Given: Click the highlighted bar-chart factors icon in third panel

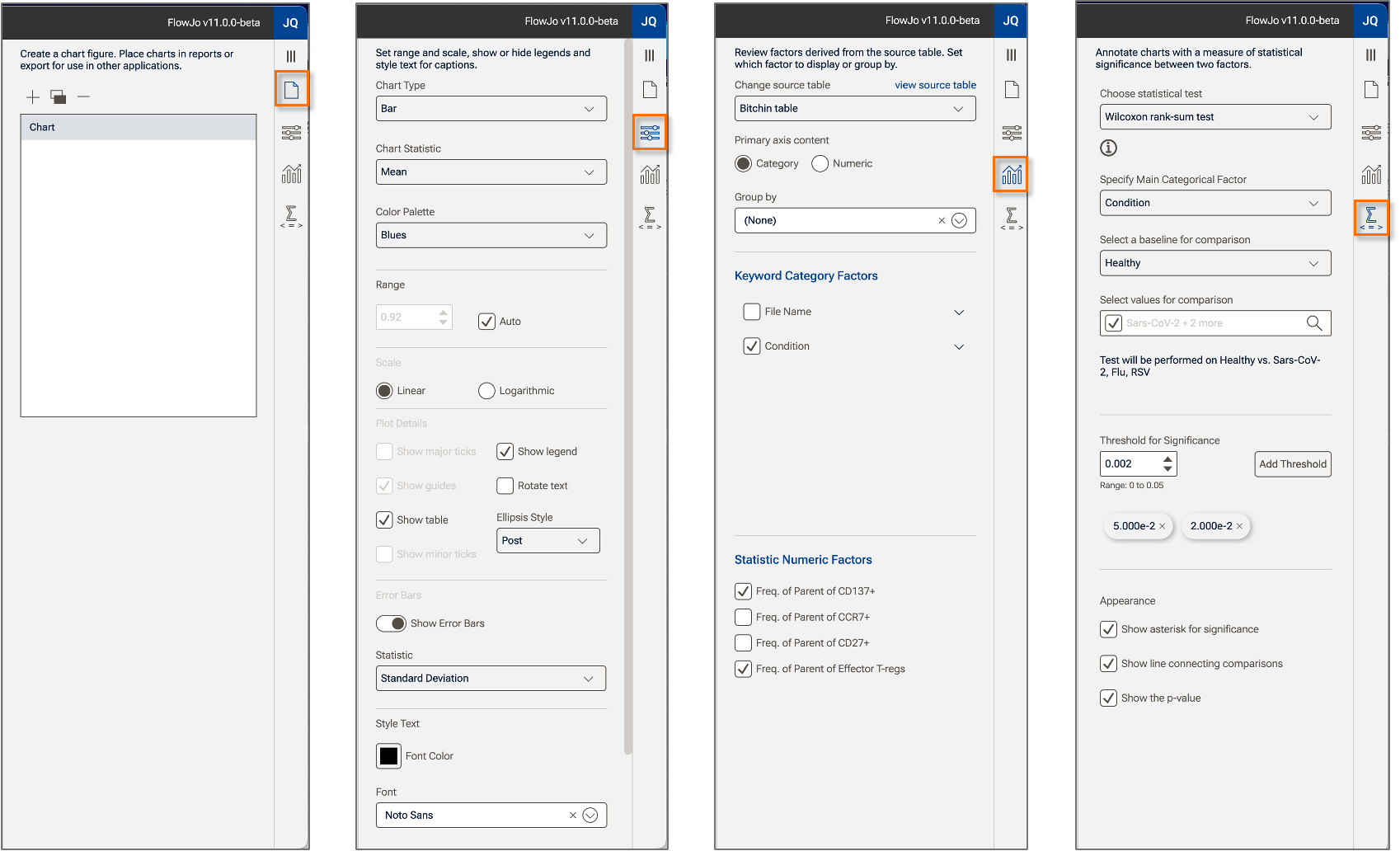Looking at the screenshot, I should pyautogui.click(x=1011, y=174).
